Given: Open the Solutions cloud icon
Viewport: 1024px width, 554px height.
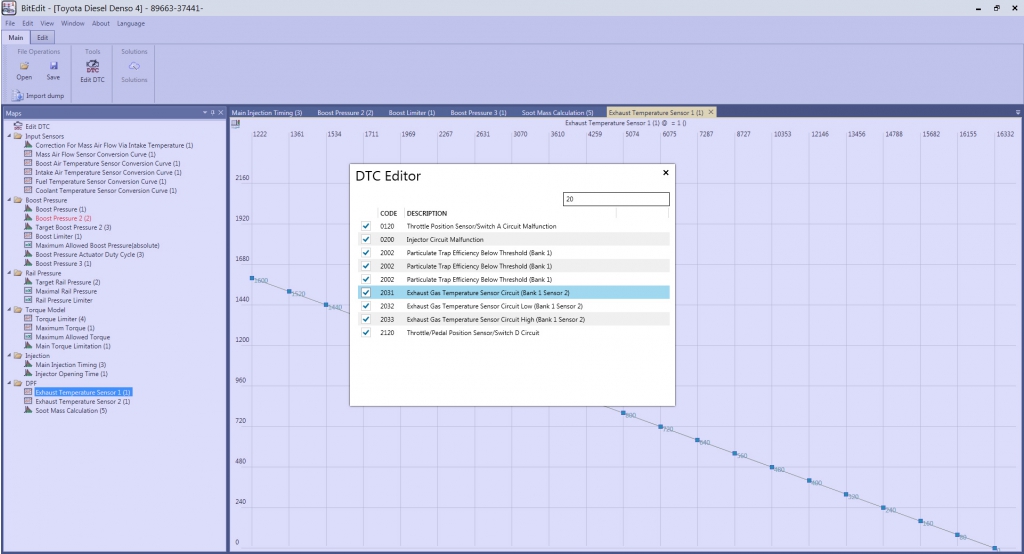Looking at the screenshot, I should coord(134,66).
